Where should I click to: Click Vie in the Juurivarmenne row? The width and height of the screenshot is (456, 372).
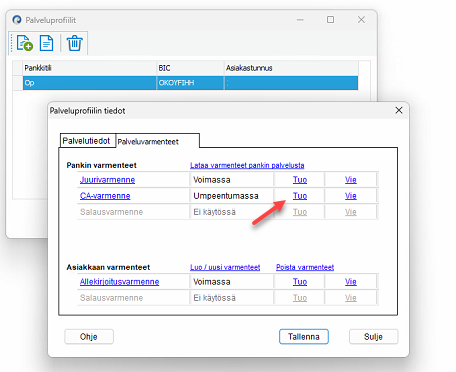(x=351, y=180)
